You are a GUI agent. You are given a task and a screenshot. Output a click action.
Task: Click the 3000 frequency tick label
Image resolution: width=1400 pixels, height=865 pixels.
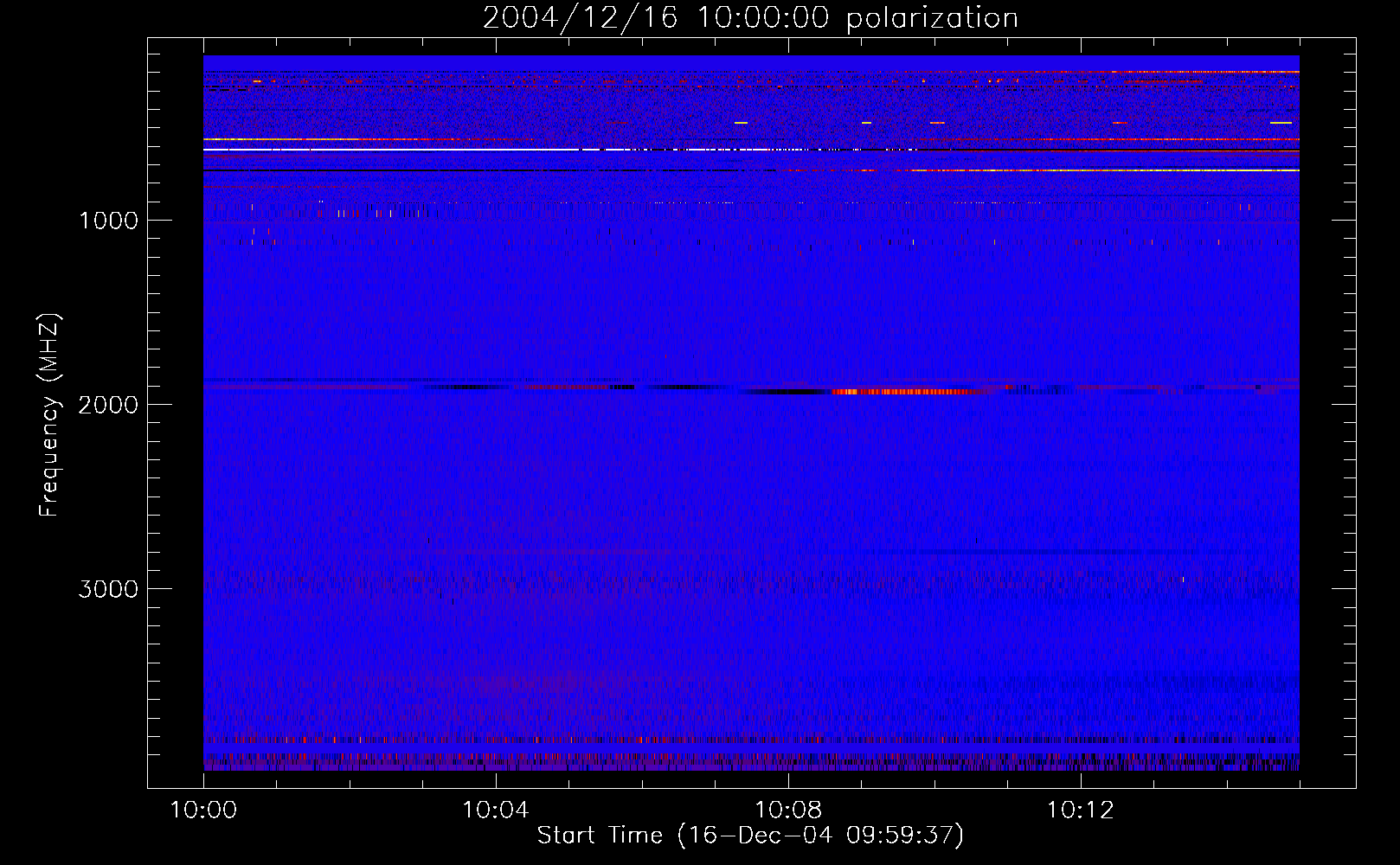pos(108,589)
